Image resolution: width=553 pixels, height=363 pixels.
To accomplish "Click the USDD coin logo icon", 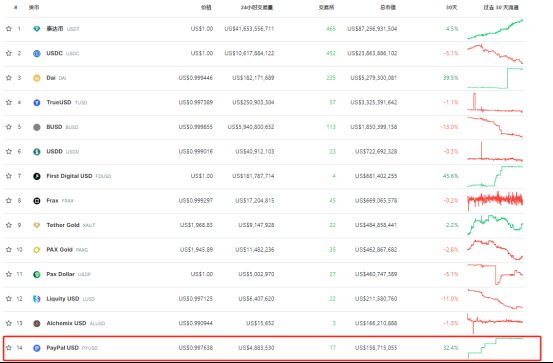I will tap(37, 151).
